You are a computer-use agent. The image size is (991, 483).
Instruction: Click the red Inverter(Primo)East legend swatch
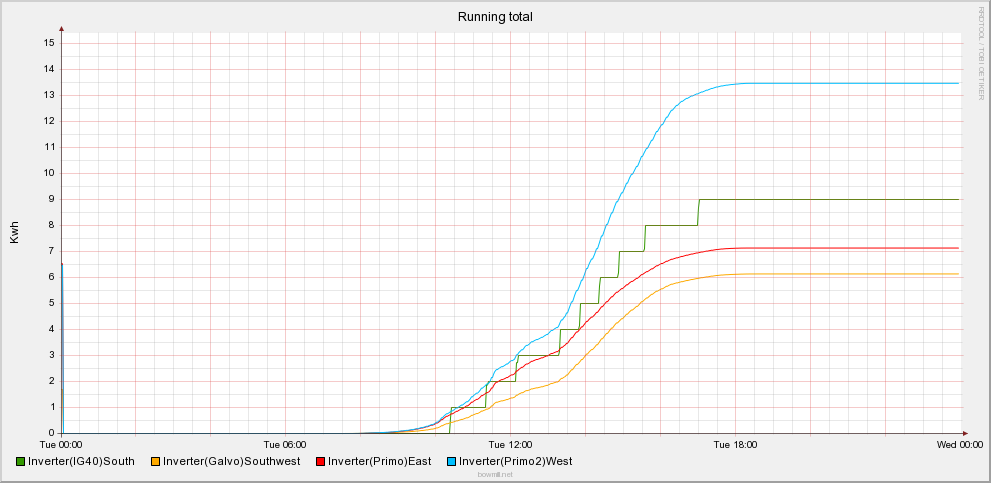pyautogui.click(x=321, y=461)
